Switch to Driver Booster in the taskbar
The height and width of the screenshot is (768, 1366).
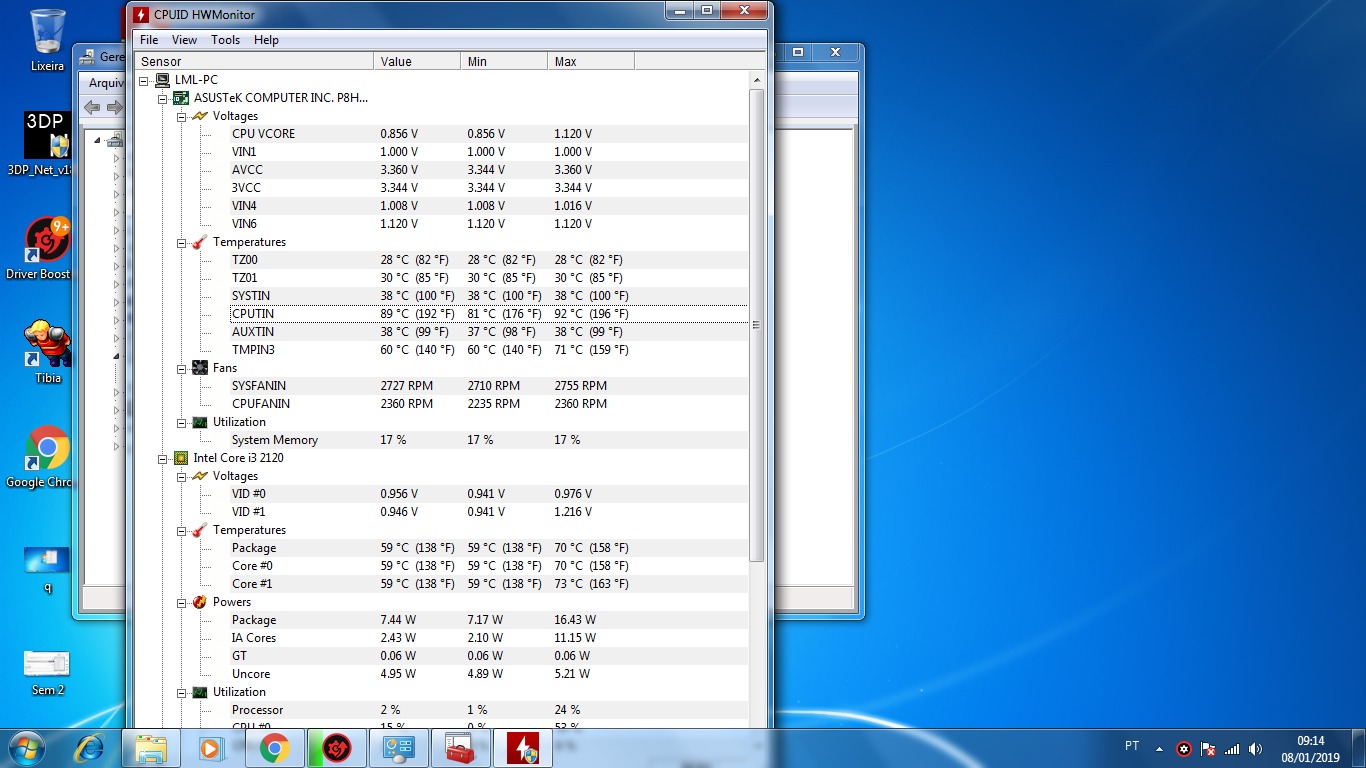pyautogui.click(x=336, y=748)
